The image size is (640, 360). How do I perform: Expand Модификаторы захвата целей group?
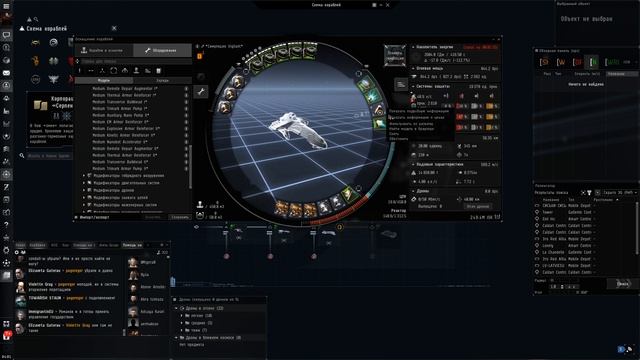84,198
